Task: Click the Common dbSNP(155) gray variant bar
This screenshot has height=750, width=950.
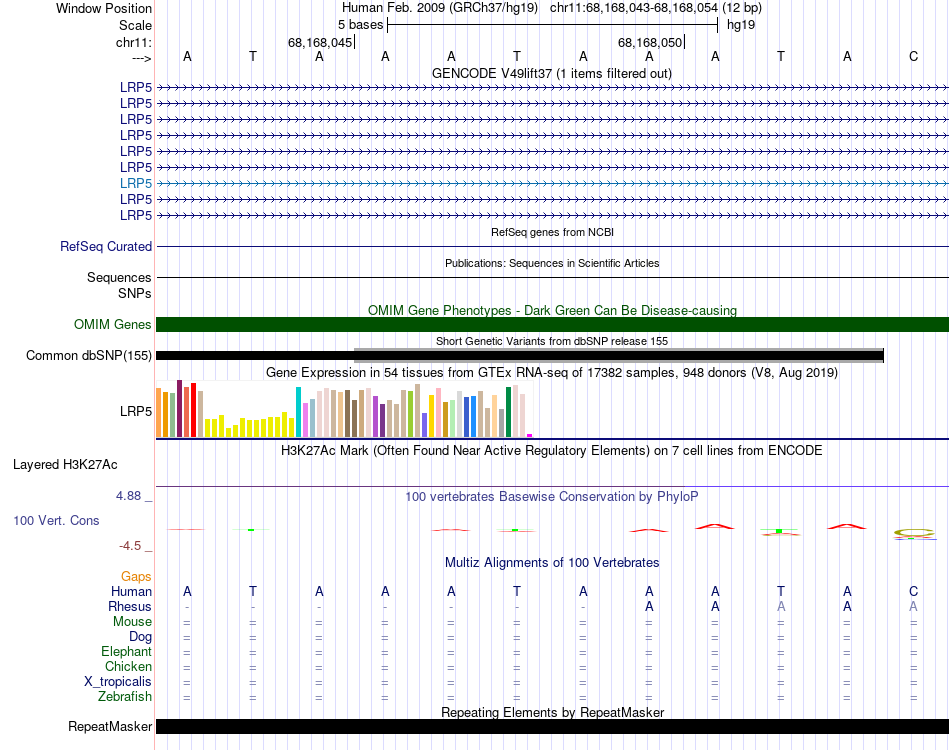Action: [x=618, y=355]
